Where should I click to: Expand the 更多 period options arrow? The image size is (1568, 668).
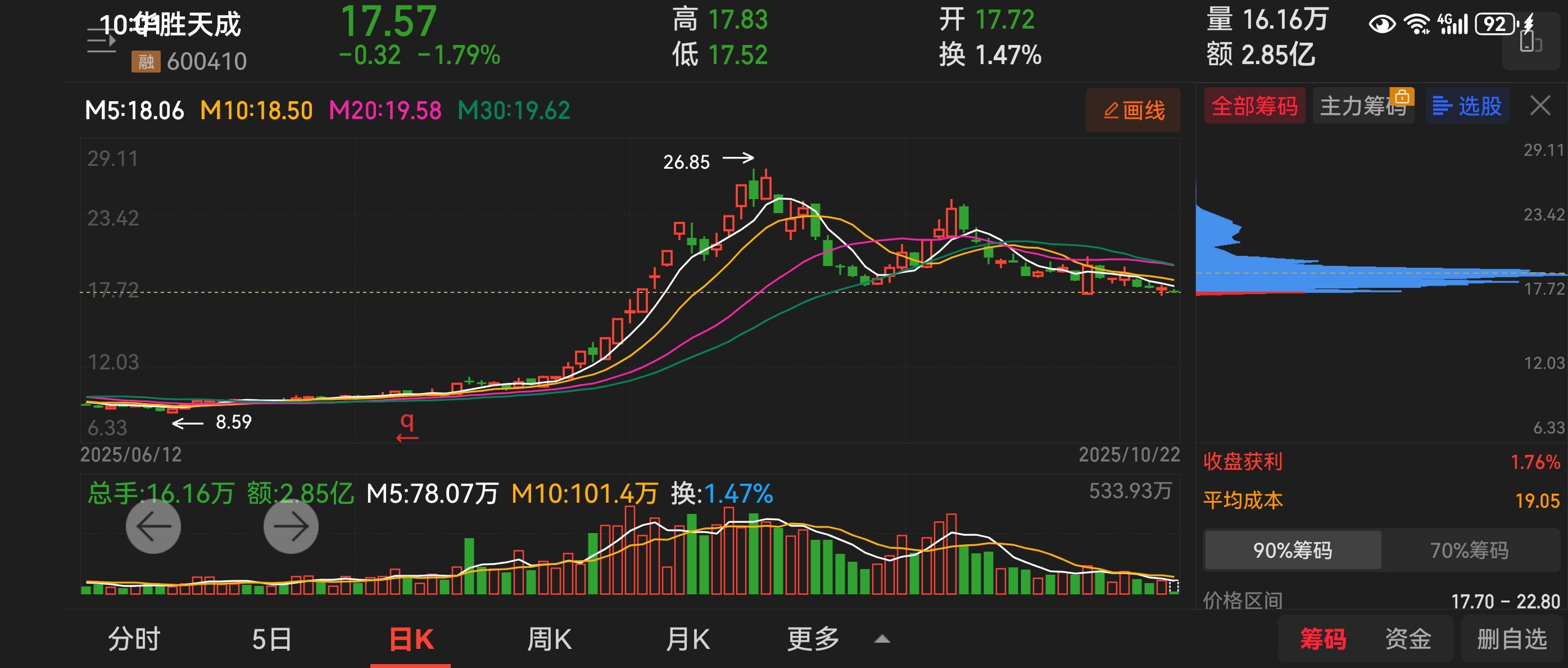882,639
